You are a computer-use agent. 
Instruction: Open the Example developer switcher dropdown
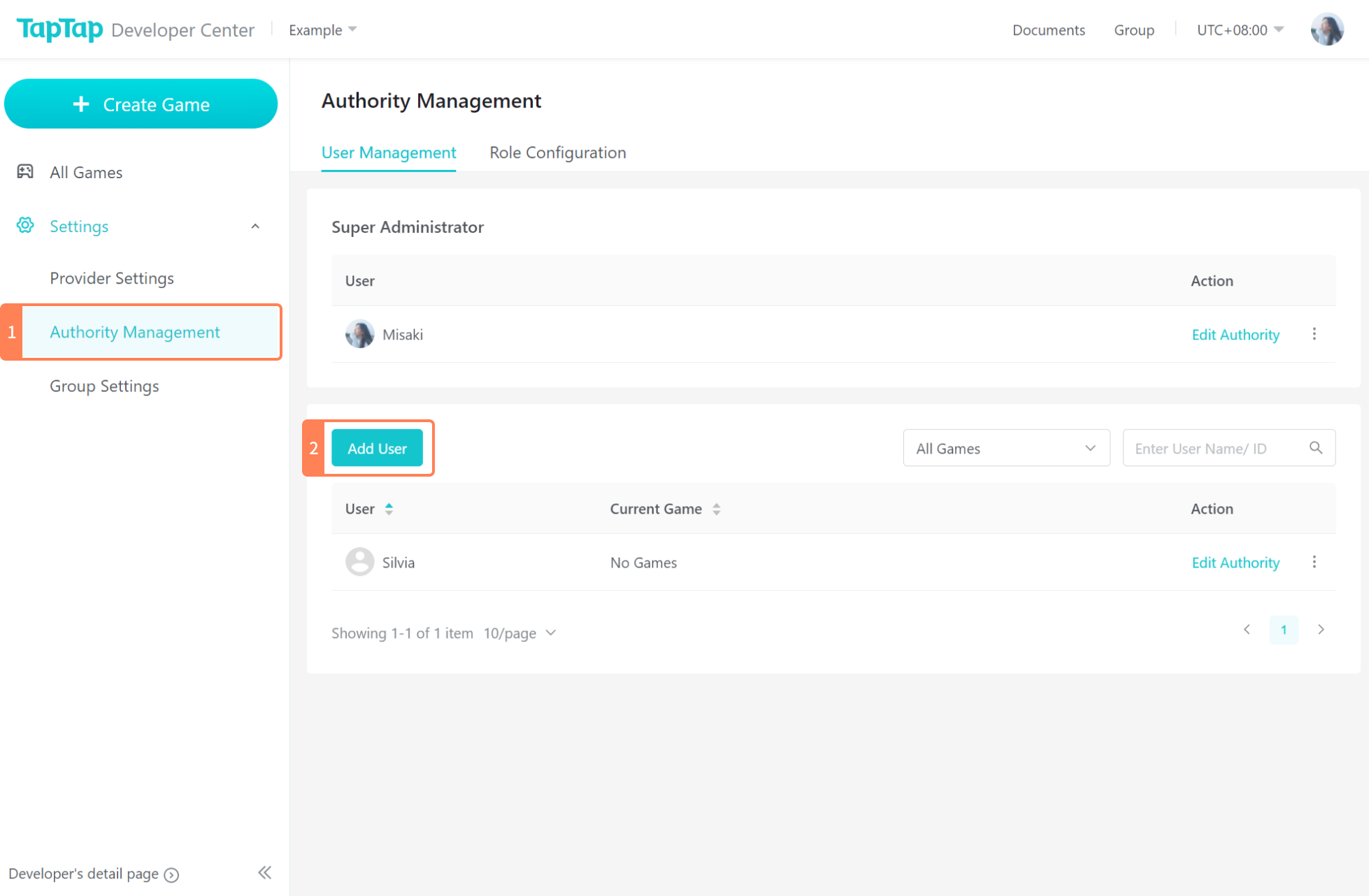pyautogui.click(x=322, y=29)
